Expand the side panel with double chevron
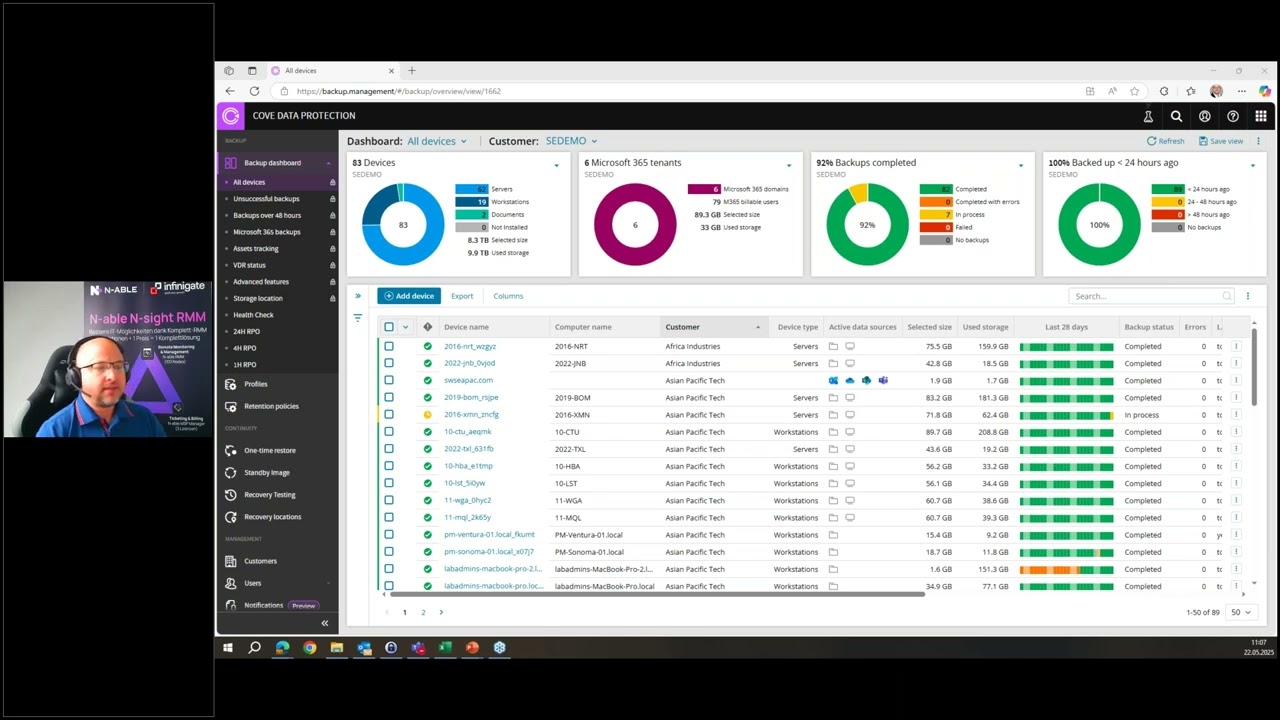Viewport: 1280px width, 720px height. tap(358, 296)
